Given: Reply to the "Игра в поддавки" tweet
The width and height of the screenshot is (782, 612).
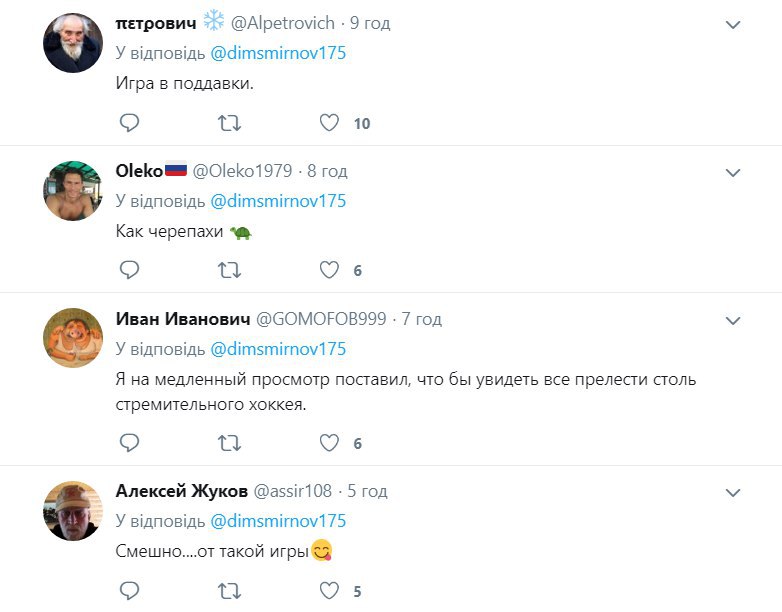Looking at the screenshot, I should point(129,123).
